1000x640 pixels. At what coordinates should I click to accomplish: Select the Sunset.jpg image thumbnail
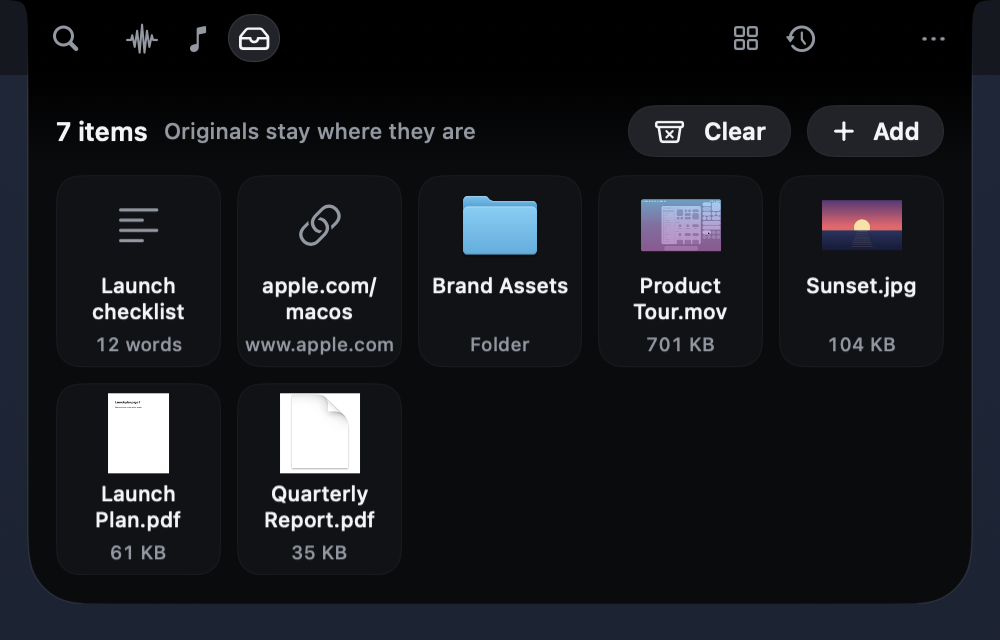pyautogui.click(x=862, y=225)
